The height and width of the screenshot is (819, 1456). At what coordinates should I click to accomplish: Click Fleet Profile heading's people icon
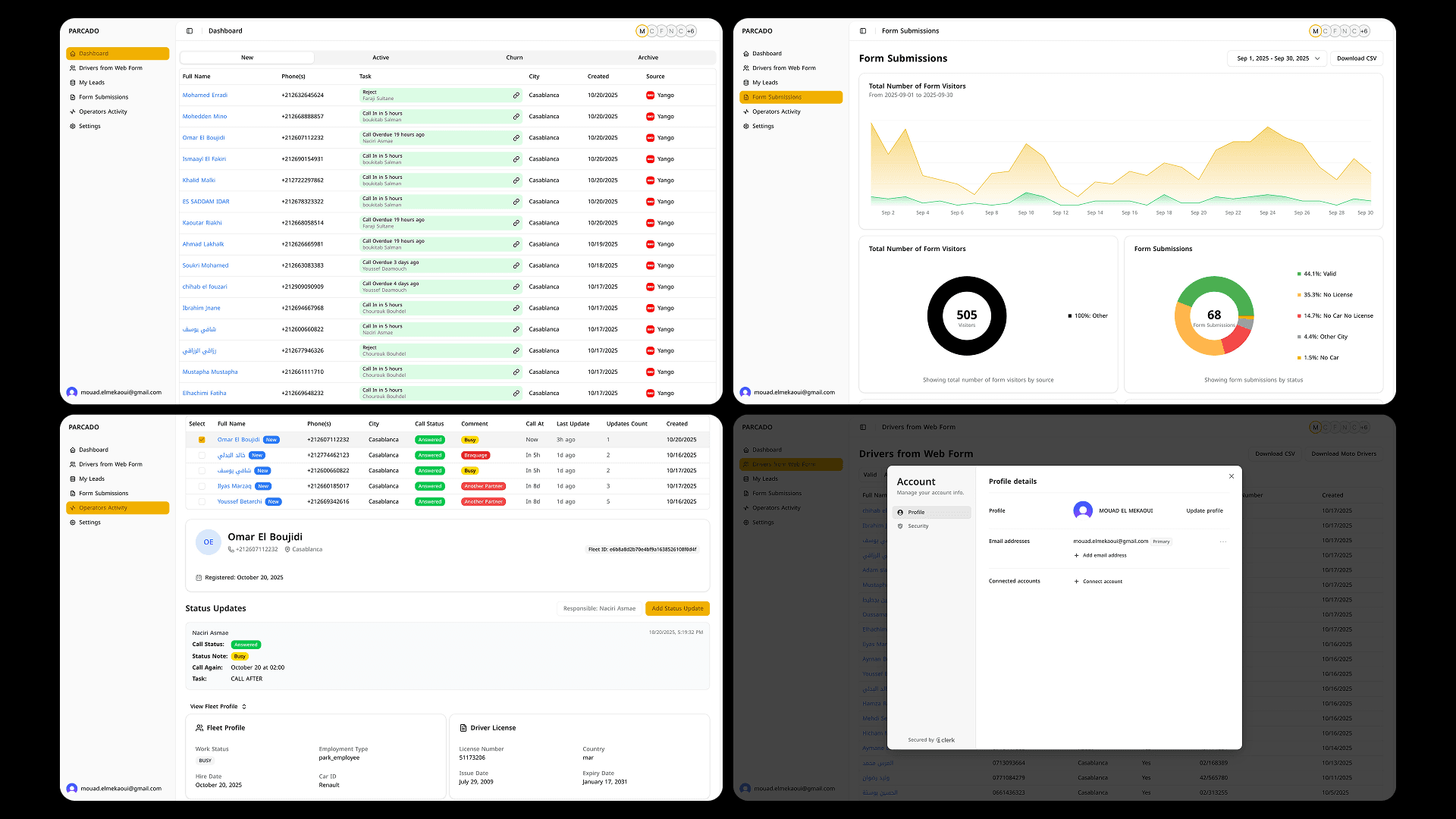[x=199, y=728]
